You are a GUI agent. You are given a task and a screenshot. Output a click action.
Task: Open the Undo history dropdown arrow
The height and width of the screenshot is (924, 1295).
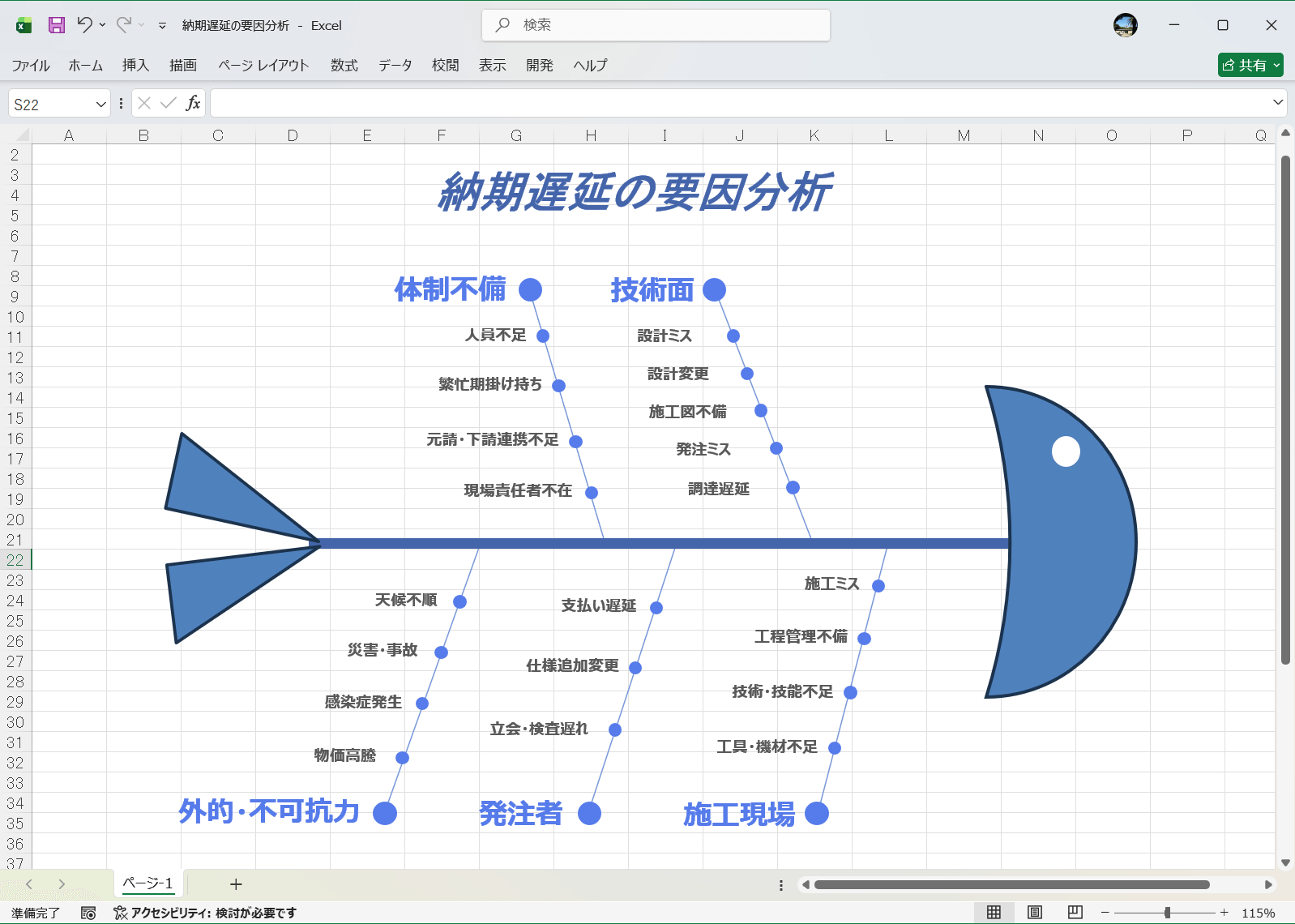click(x=102, y=25)
